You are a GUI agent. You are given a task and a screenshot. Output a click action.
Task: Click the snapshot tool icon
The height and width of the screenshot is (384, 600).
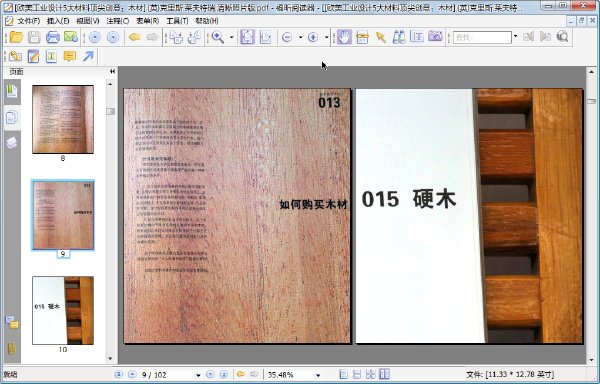coord(362,37)
